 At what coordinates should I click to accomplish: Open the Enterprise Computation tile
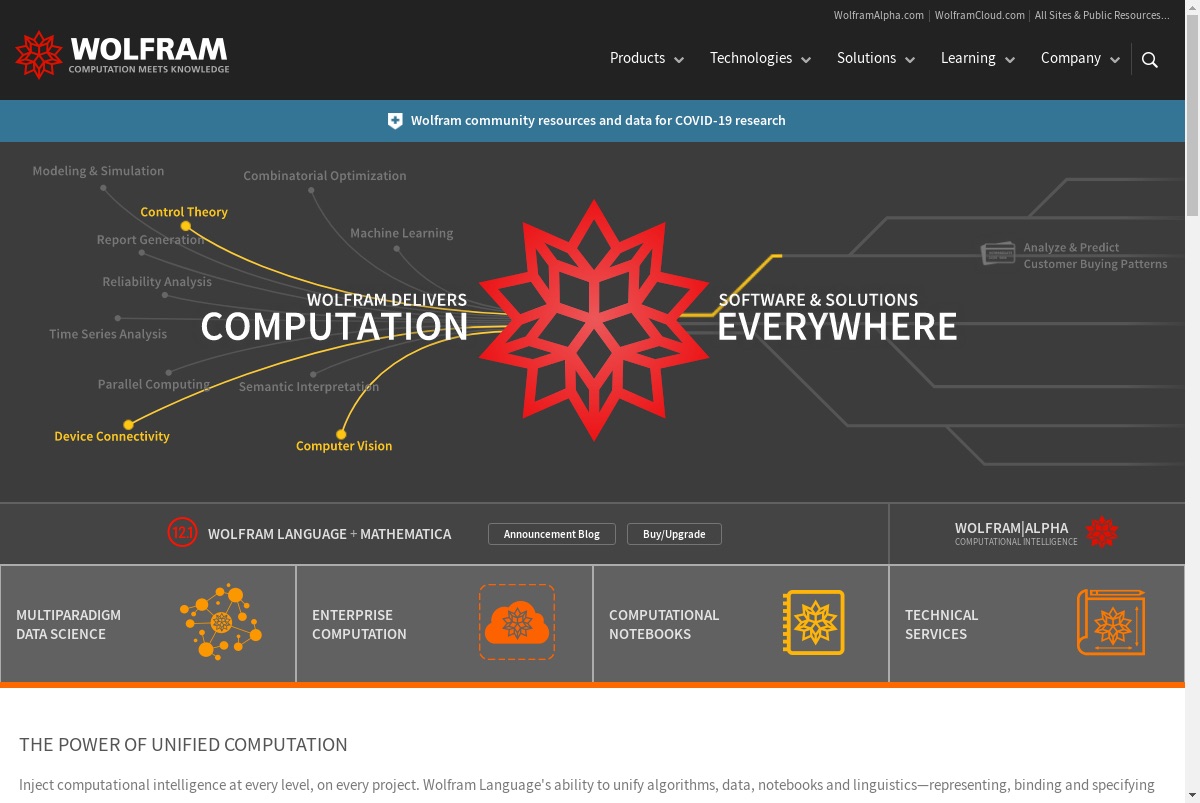coord(444,624)
